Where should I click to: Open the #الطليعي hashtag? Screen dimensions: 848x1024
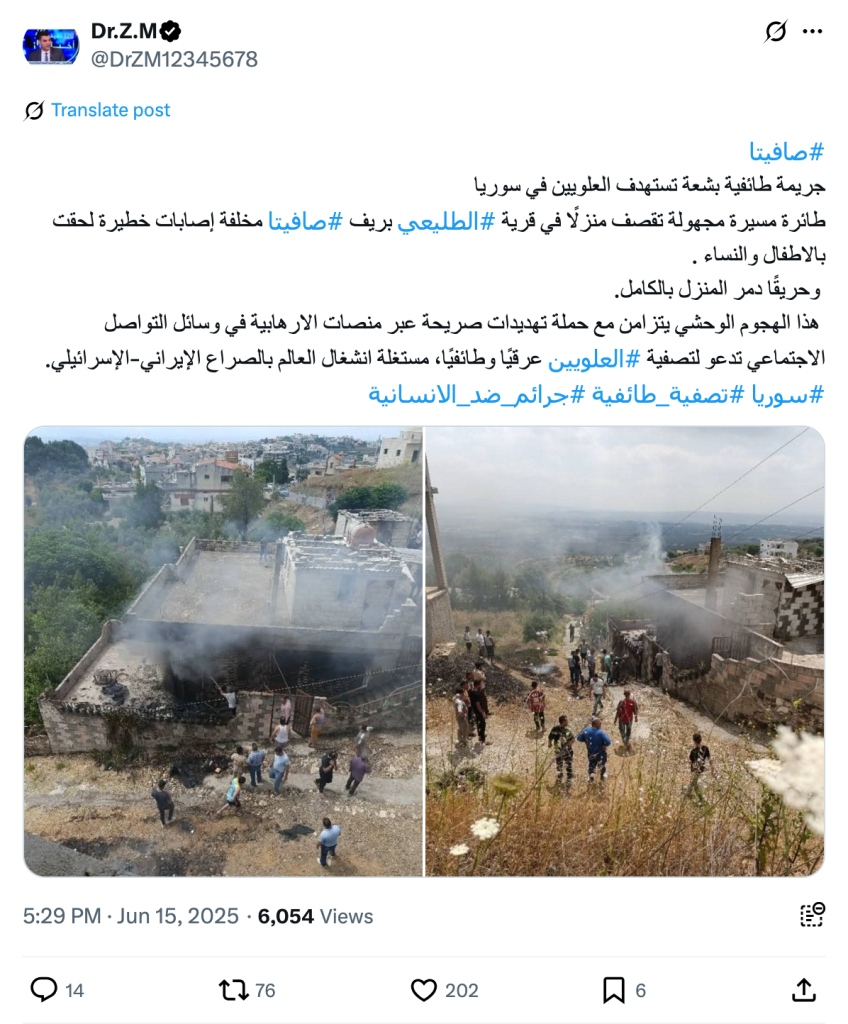point(446,221)
